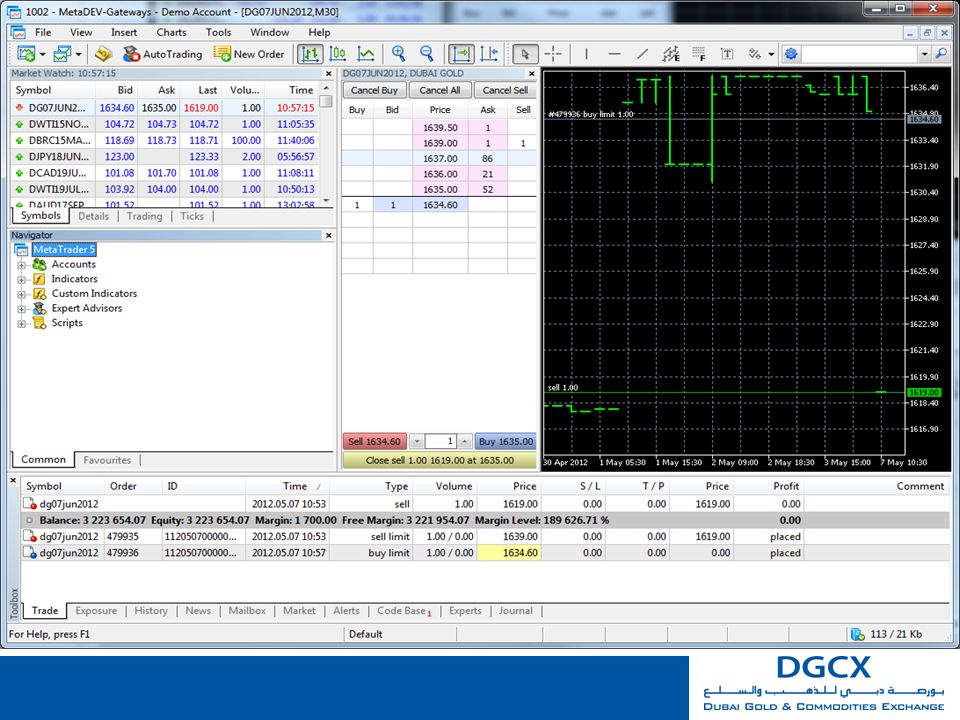Screen dimensions: 960x720
Task: Switch chart to line chart mode
Action: click(x=366, y=54)
